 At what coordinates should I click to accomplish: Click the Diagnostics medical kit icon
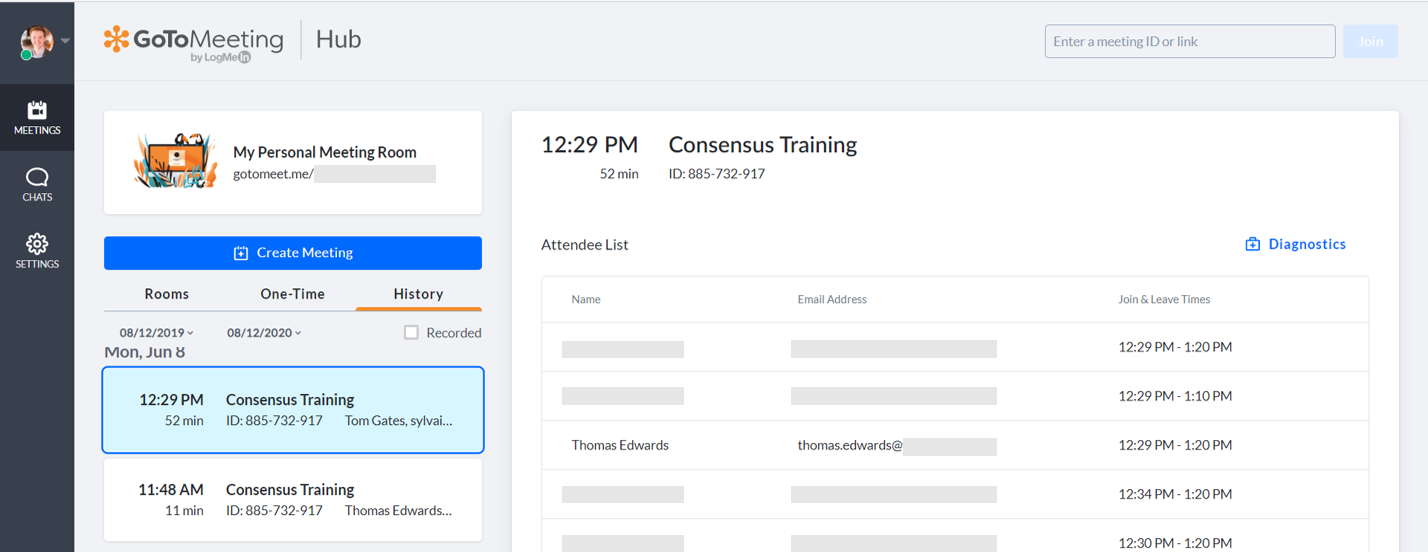point(1253,244)
